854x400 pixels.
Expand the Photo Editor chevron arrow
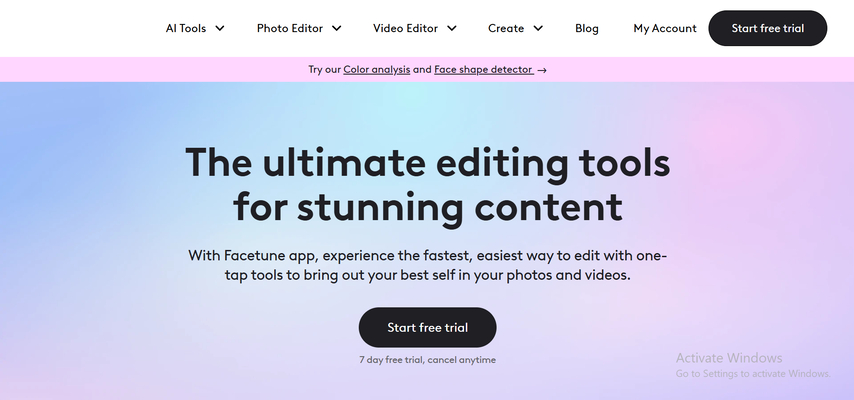(x=337, y=28)
